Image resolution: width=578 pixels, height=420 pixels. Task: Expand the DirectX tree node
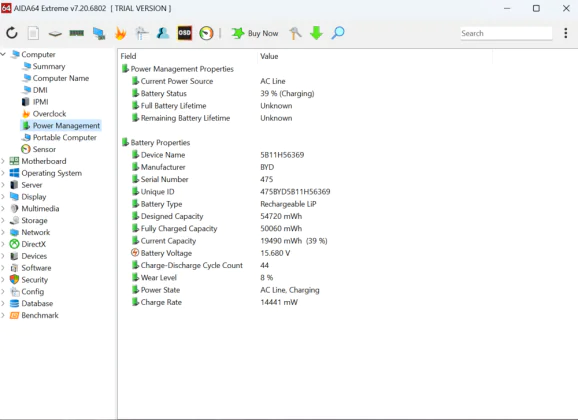pyautogui.click(x=3, y=244)
